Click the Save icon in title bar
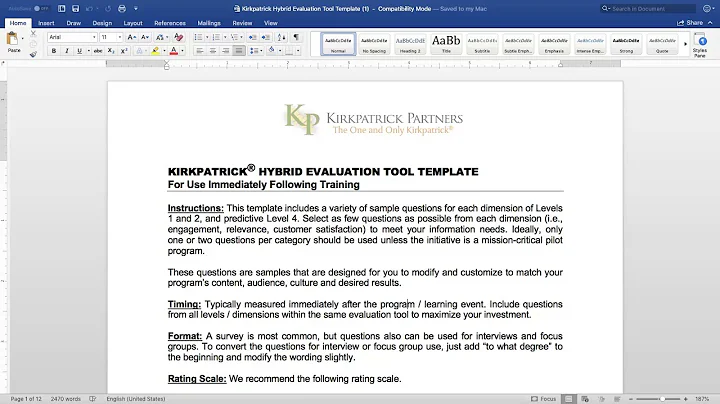Viewport: 720px width, 404px height. 76,9
